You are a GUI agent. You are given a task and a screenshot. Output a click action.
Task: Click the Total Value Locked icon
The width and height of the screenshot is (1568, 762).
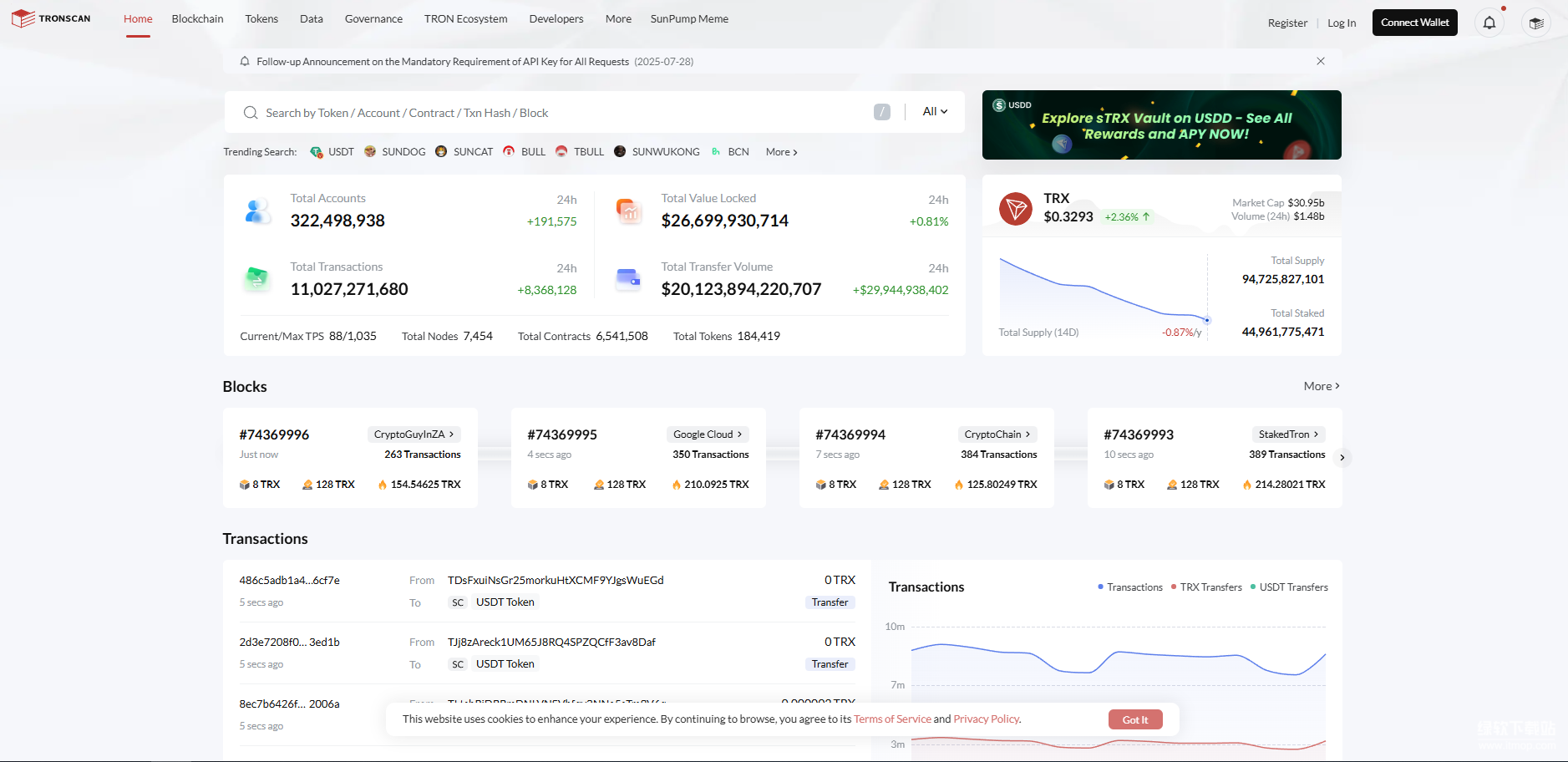coord(628,211)
